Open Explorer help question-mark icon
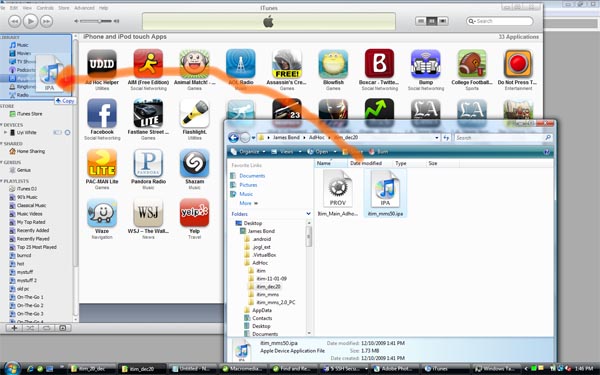Screen dimensions: 600x375 pos(547,152)
